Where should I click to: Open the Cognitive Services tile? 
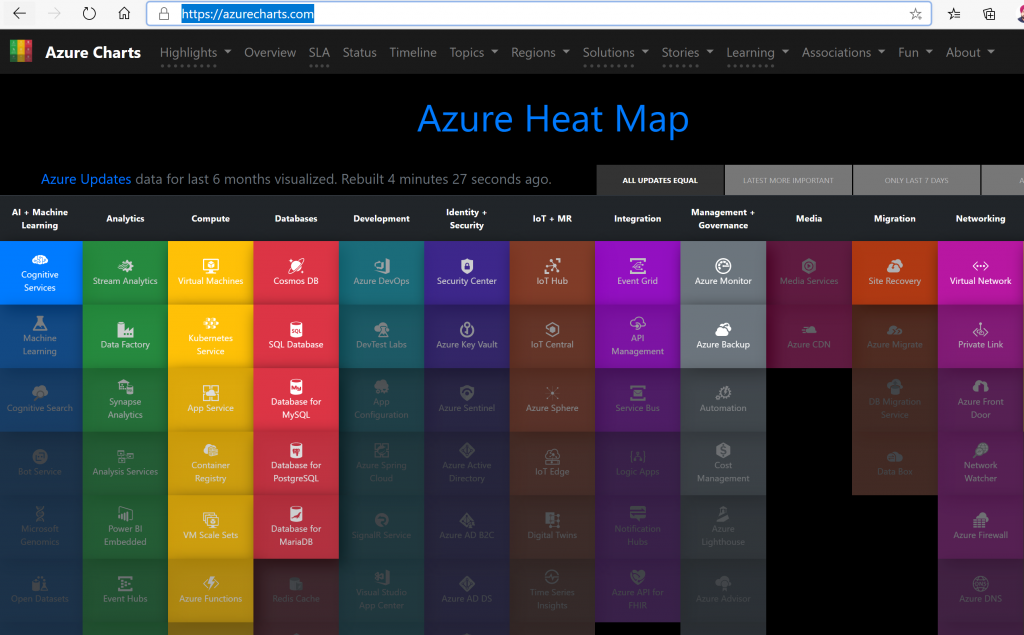click(40, 272)
